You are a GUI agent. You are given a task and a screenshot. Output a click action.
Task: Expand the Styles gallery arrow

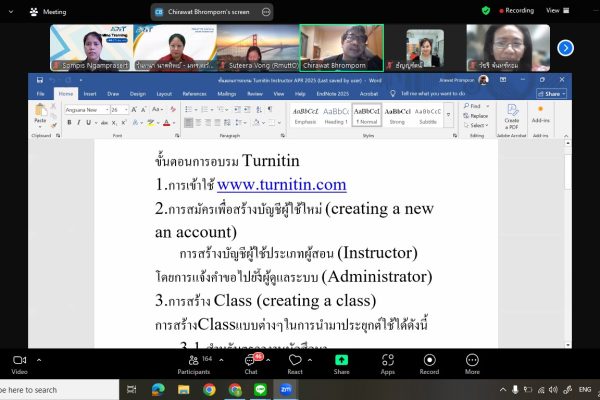[x=448, y=115]
